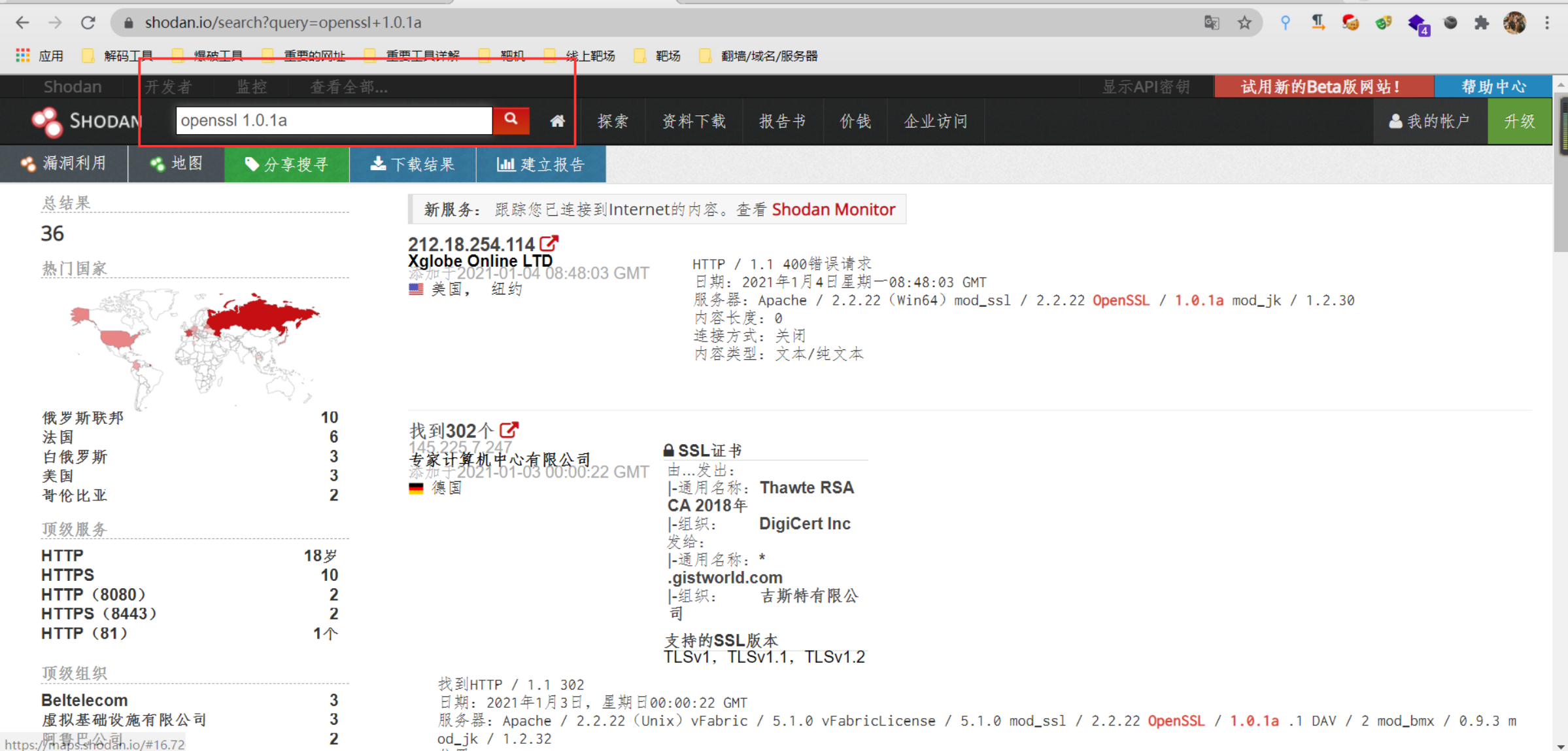Open the puzzle-piece extensions menu

point(1481,23)
